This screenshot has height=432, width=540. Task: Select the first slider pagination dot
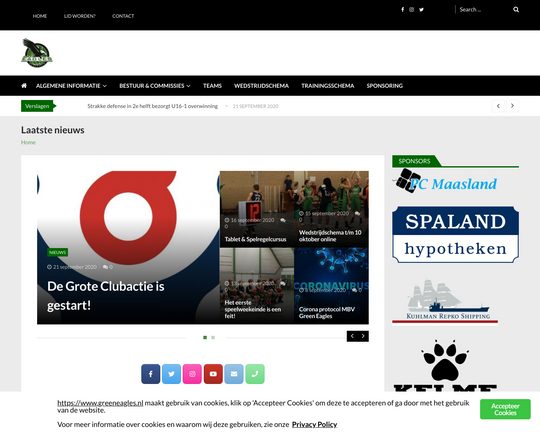click(x=205, y=337)
